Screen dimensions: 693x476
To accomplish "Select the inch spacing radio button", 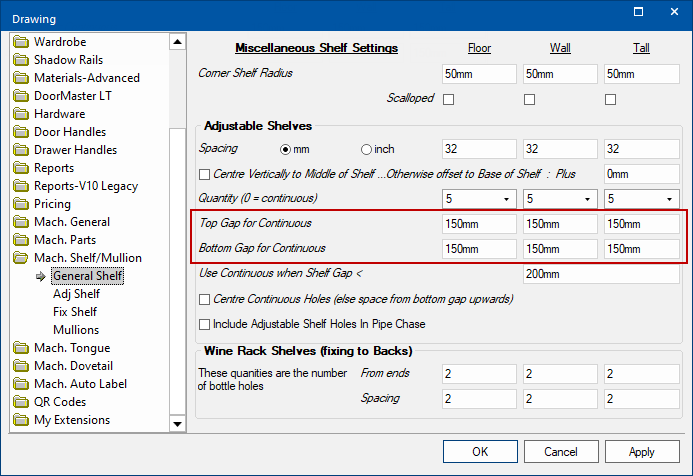I will point(366,149).
